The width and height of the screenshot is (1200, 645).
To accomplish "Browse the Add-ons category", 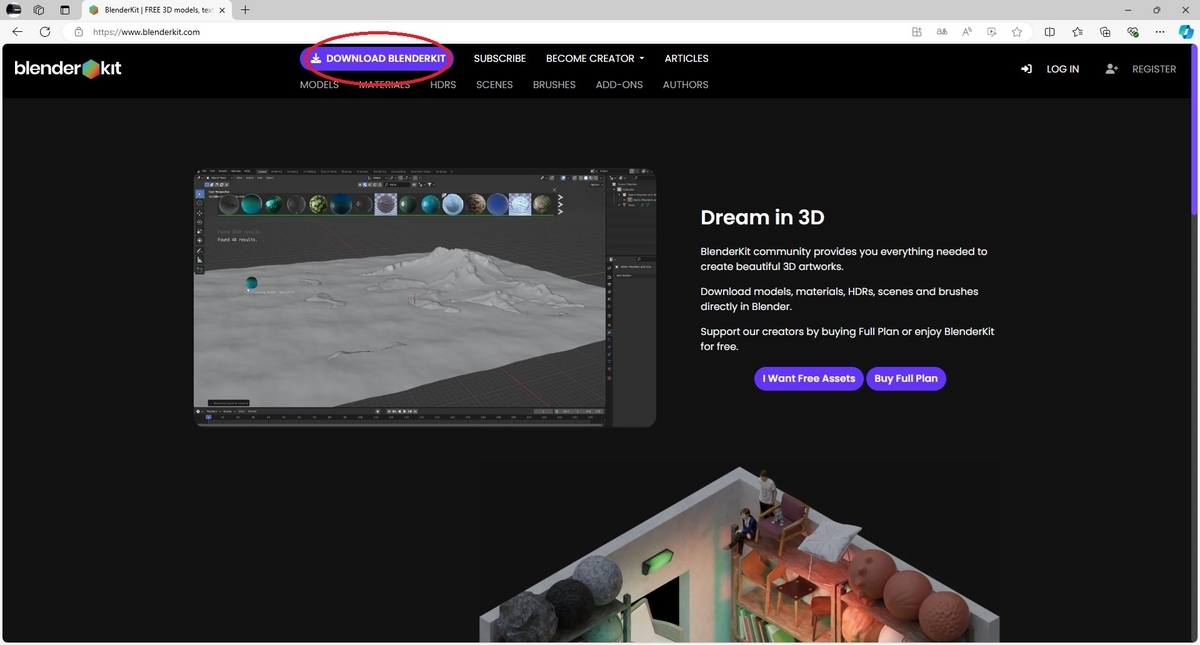I will coord(619,85).
